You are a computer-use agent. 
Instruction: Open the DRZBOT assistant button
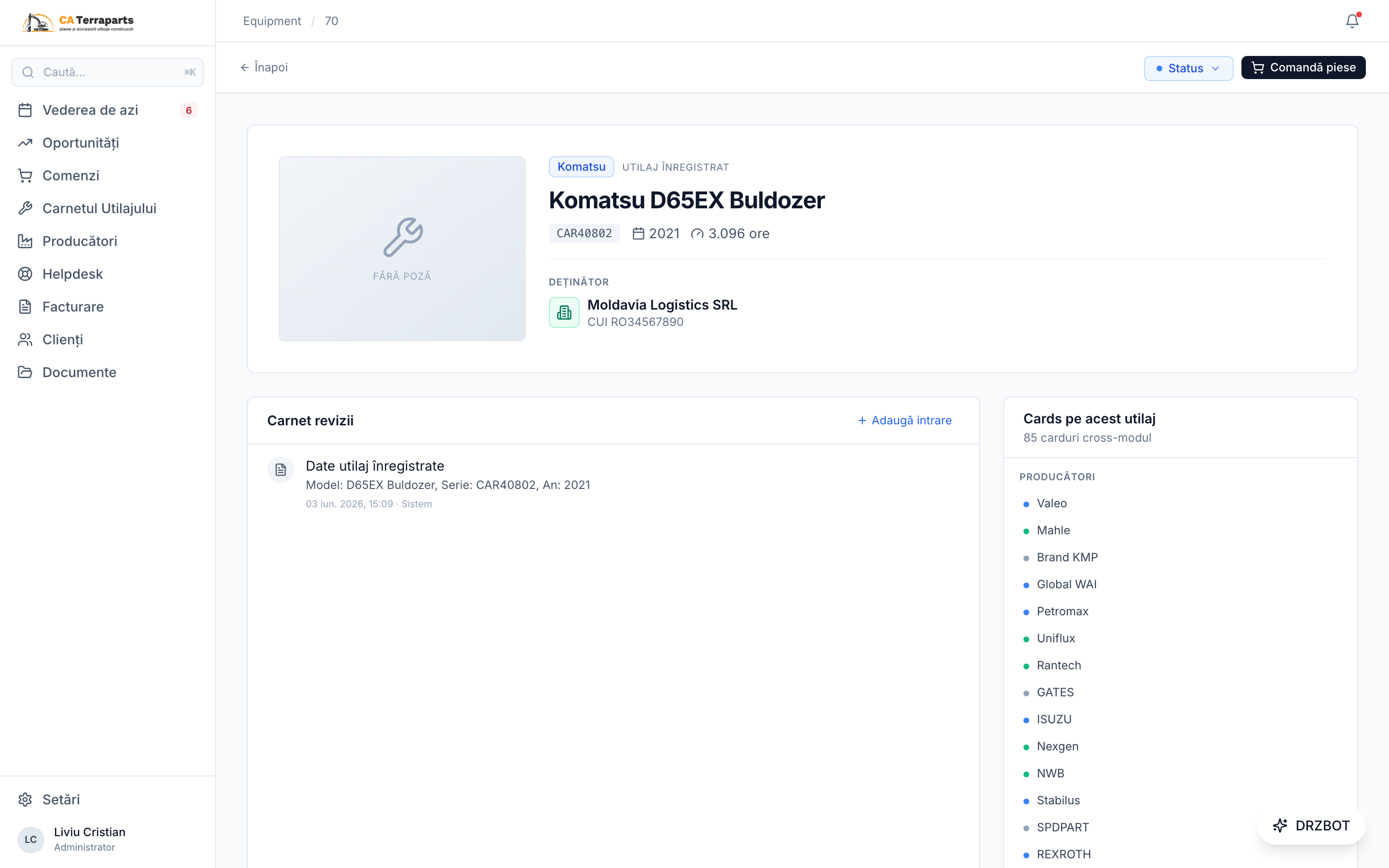click(x=1311, y=826)
